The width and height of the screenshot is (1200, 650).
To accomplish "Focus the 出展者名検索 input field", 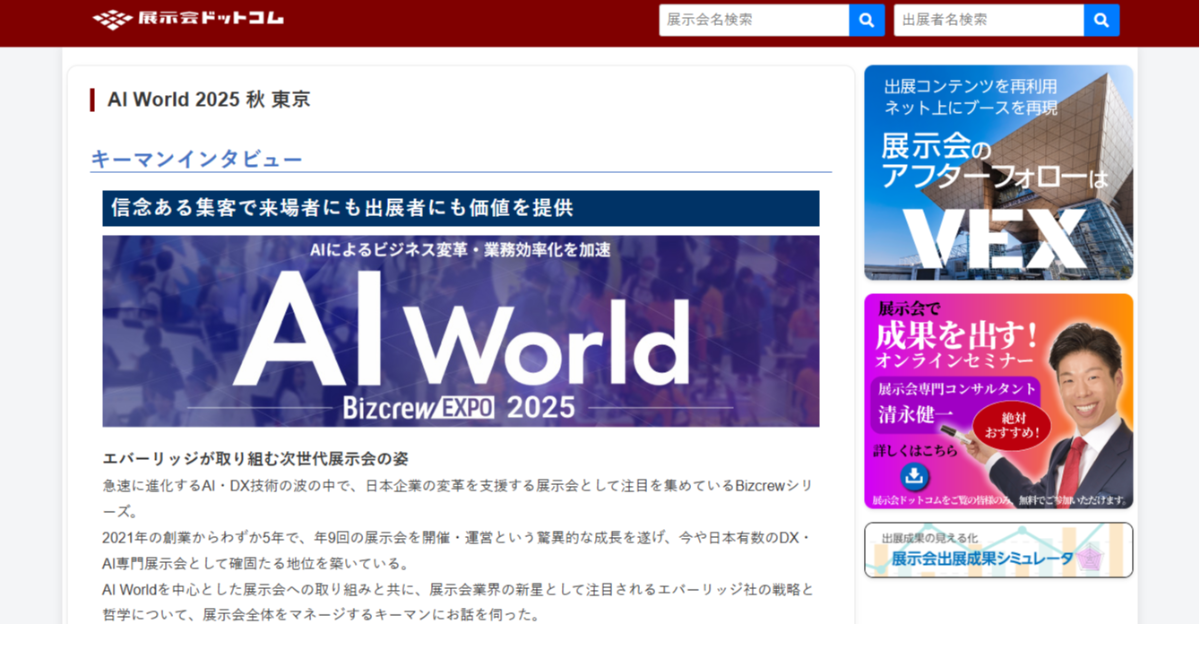I will (x=988, y=20).
